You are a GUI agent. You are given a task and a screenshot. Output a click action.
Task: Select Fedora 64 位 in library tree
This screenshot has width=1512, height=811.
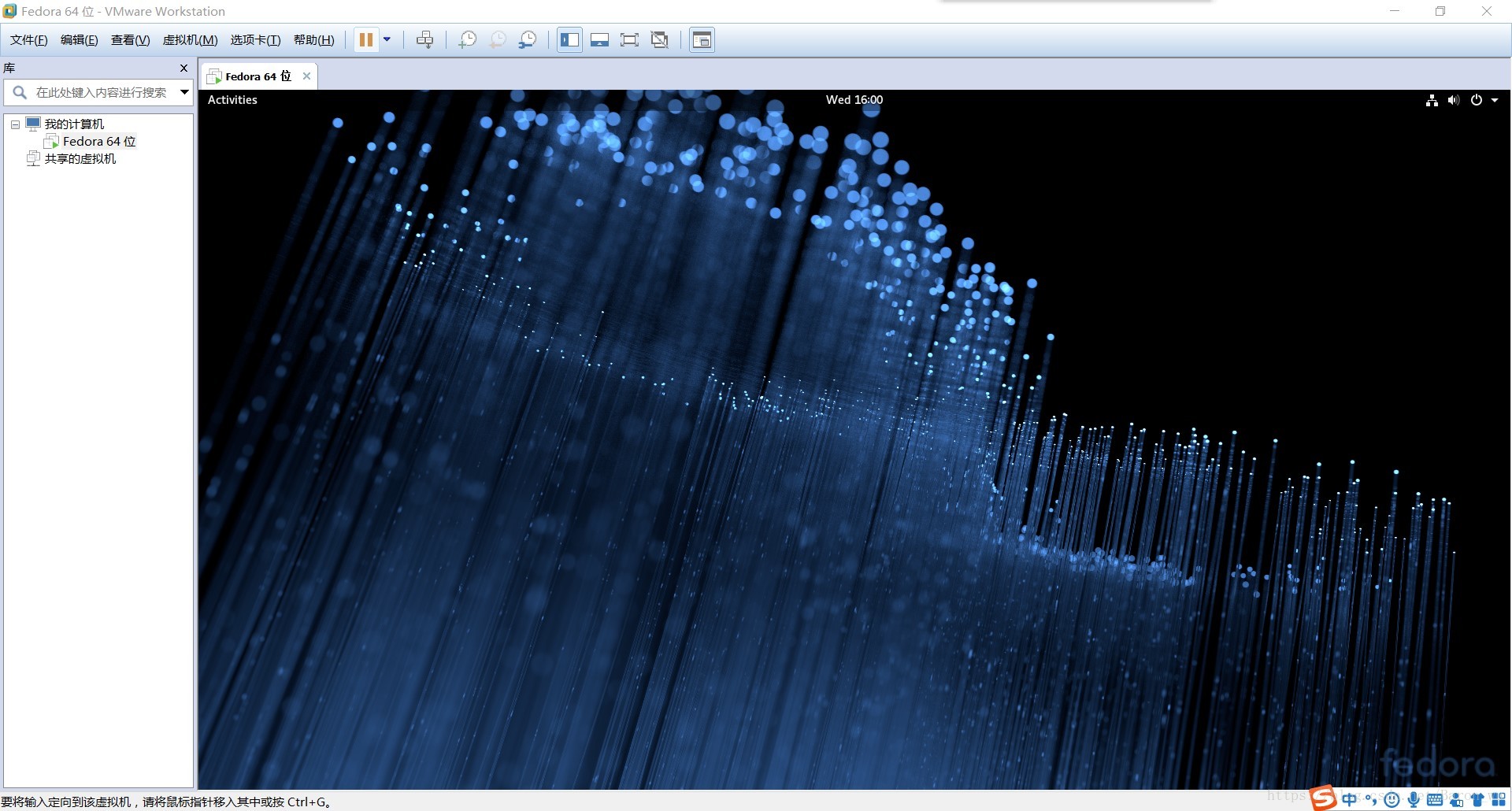point(99,142)
